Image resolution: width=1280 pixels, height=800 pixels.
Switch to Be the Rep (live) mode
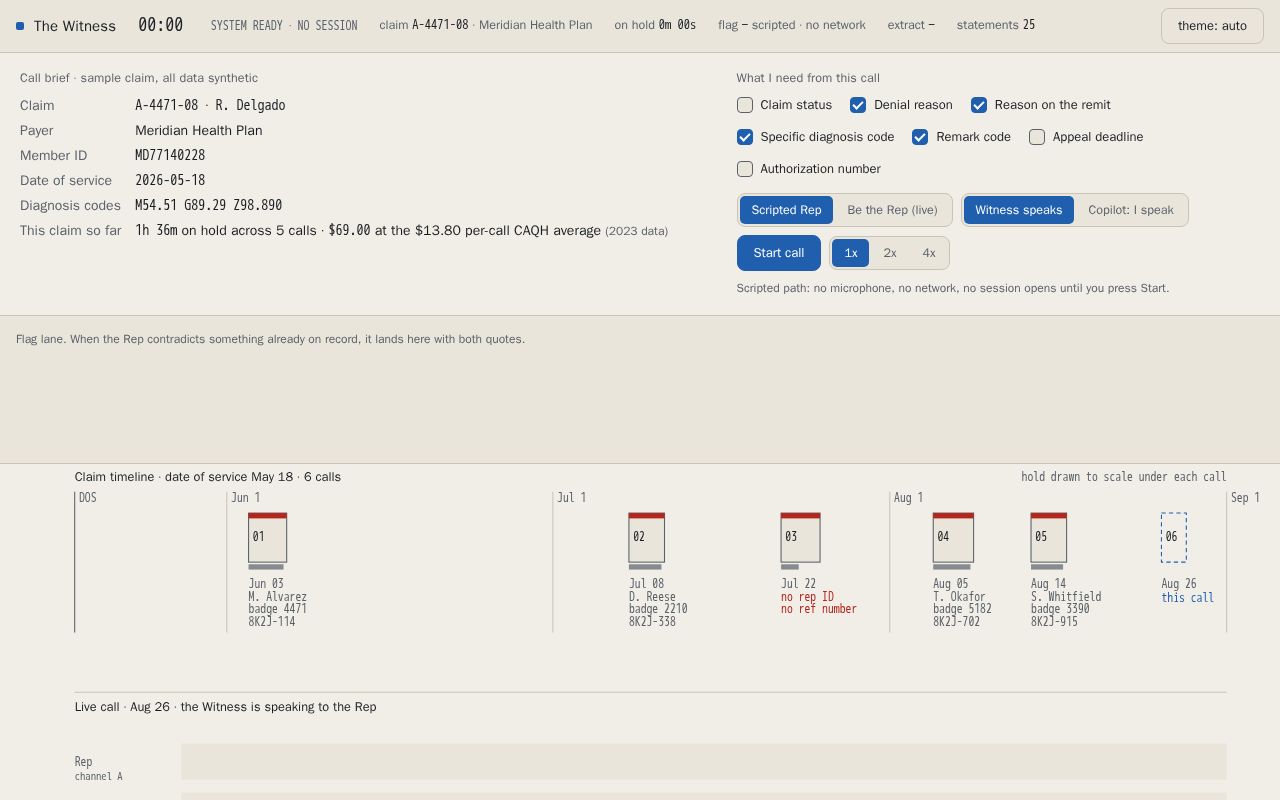tap(892, 210)
